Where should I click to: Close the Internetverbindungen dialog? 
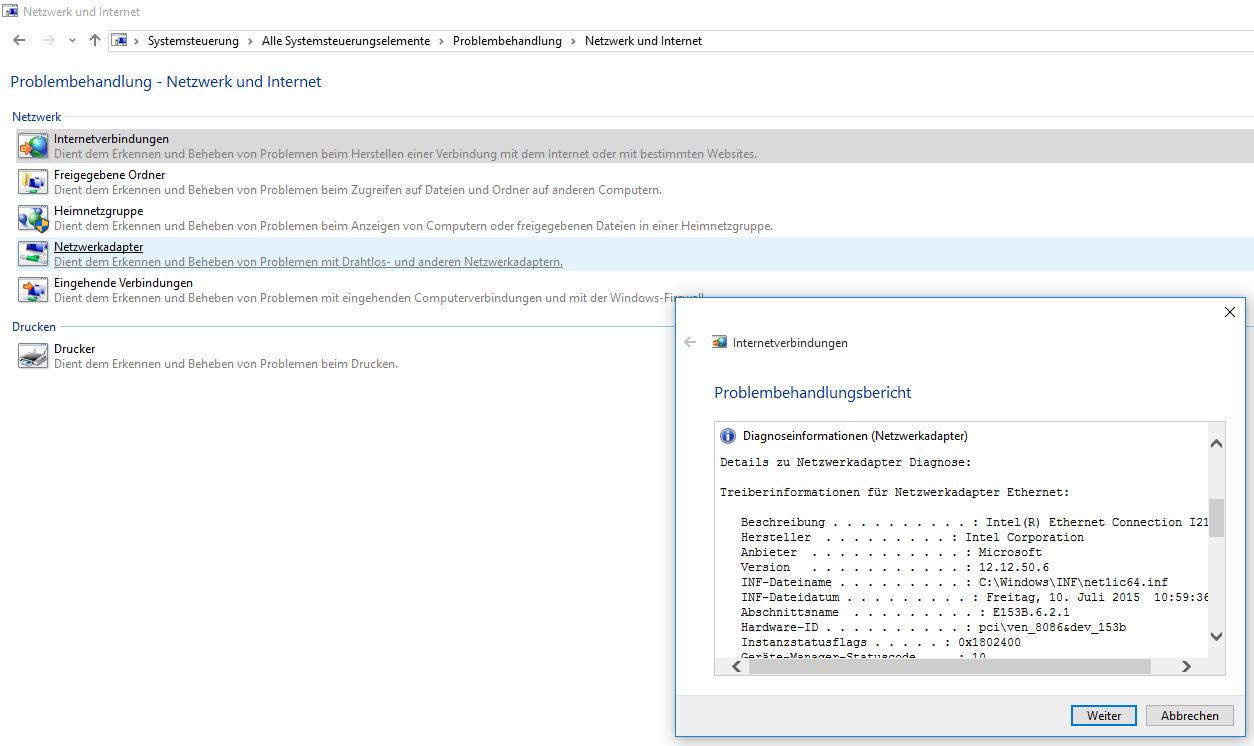click(x=1230, y=312)
